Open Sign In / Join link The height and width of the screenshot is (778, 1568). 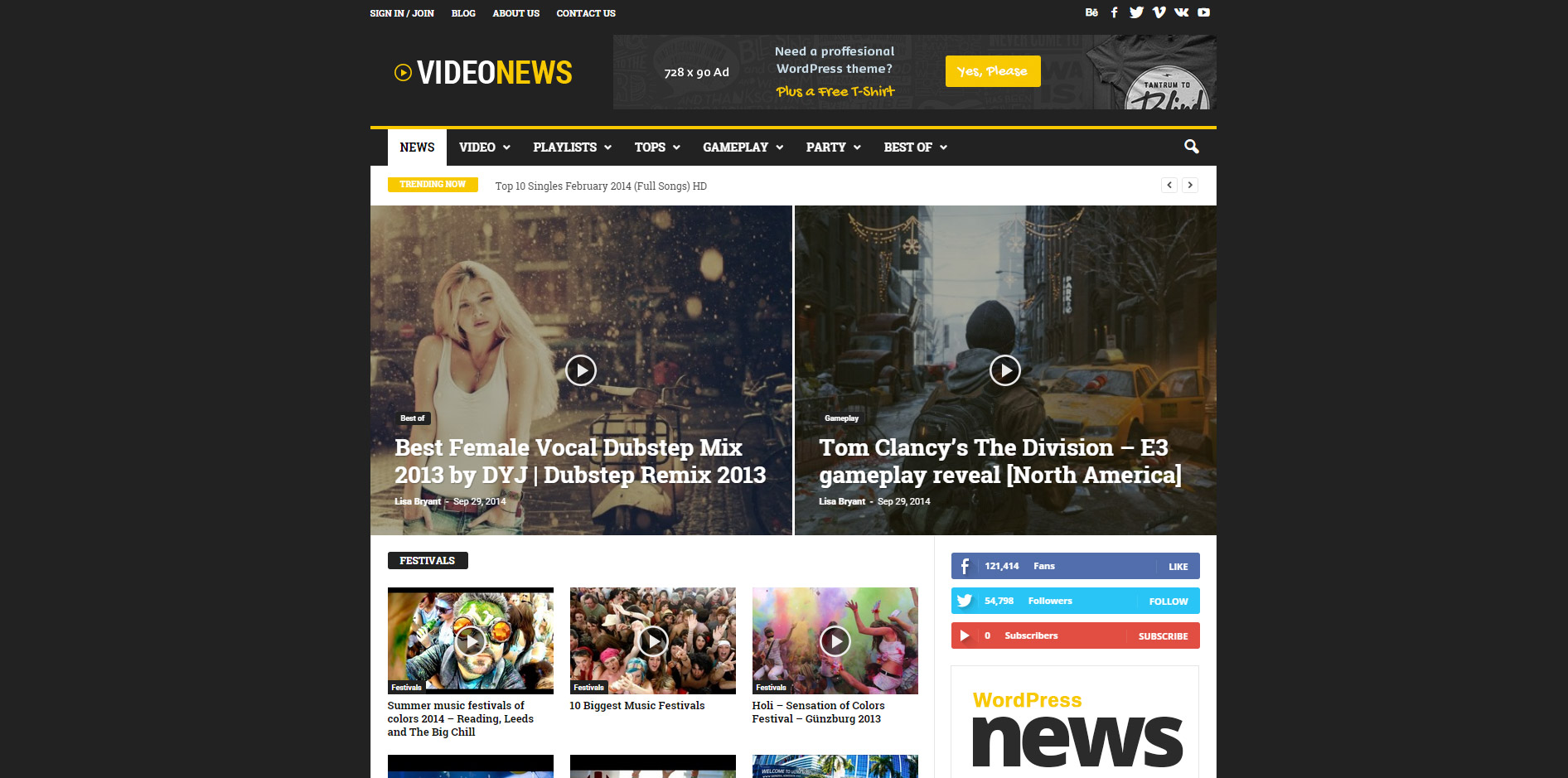pos(402,13)
